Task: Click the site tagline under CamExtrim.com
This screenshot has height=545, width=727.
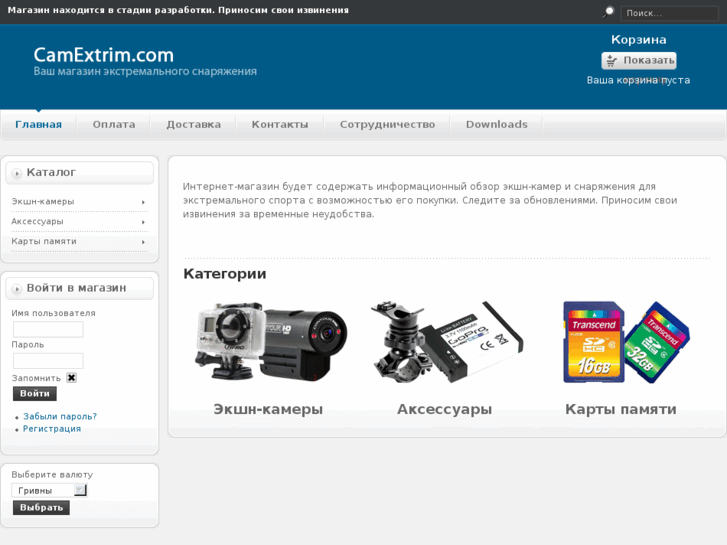Action: point(145,71)
